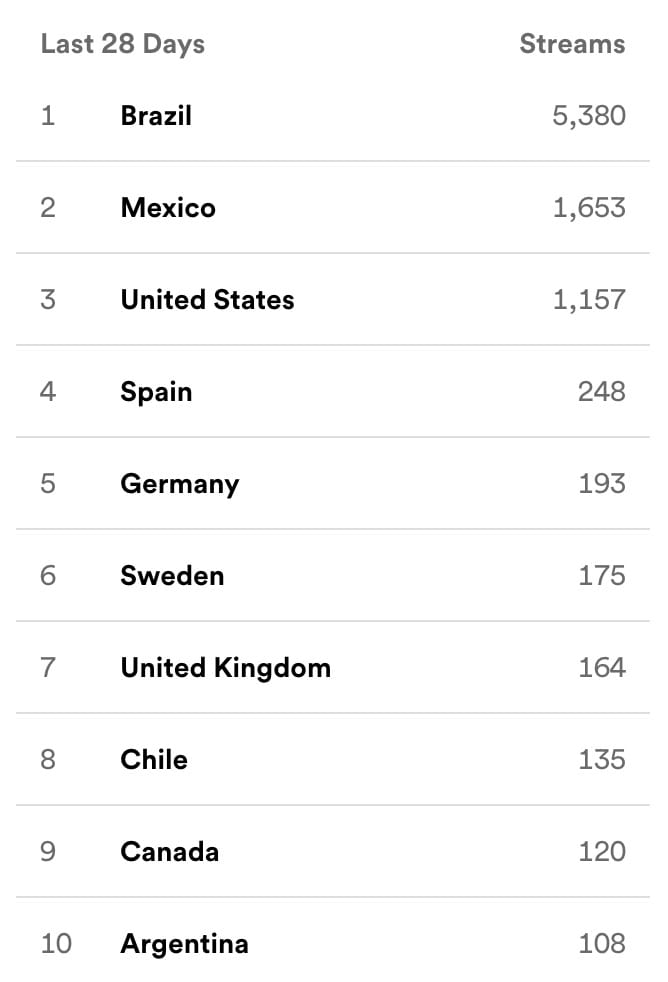Click Spain's 248 streams number
The image size is (668, 982).
pyautogui.click(x=602, y=392)
